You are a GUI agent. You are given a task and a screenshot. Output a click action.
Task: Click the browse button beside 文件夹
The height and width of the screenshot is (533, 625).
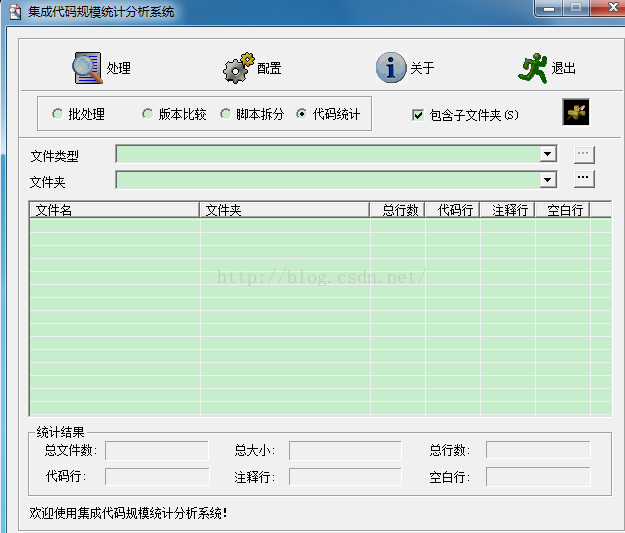pos(584,179)
